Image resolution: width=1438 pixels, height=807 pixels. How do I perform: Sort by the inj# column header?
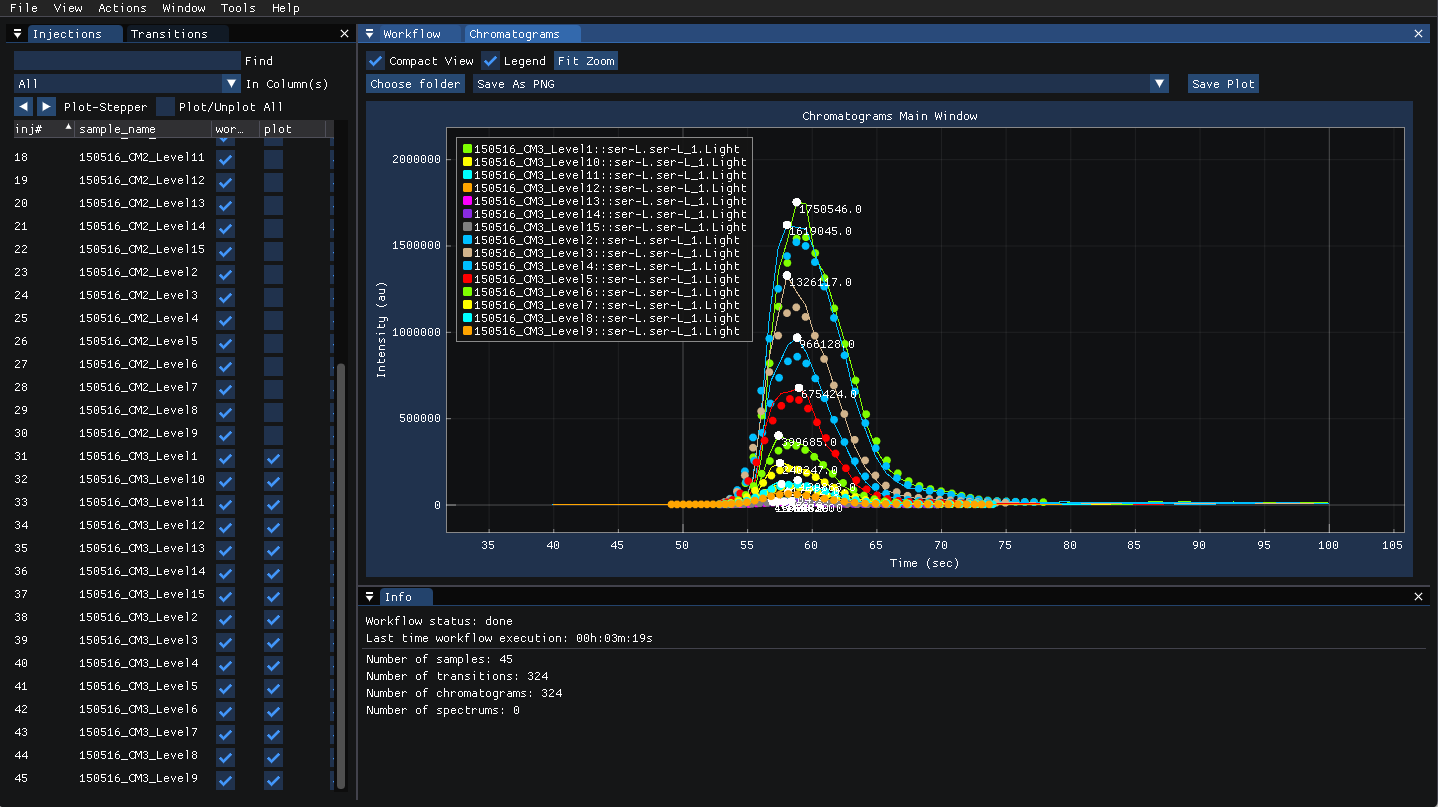tap(43, 129)
